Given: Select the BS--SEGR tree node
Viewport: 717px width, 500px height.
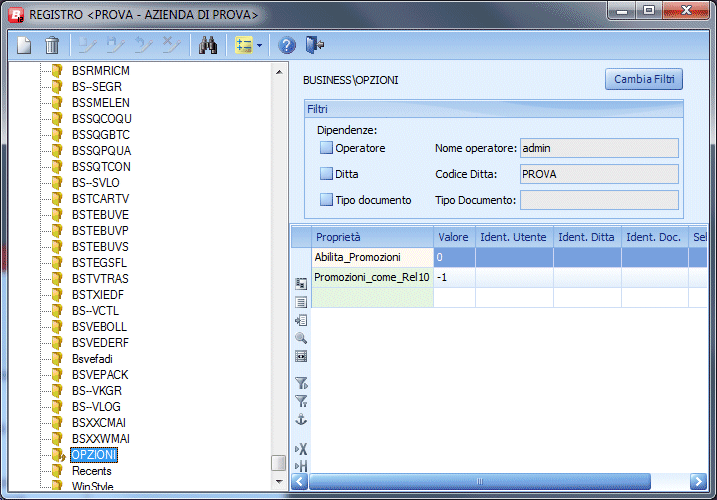Looking at the screenshot, I should click(96, 86).
